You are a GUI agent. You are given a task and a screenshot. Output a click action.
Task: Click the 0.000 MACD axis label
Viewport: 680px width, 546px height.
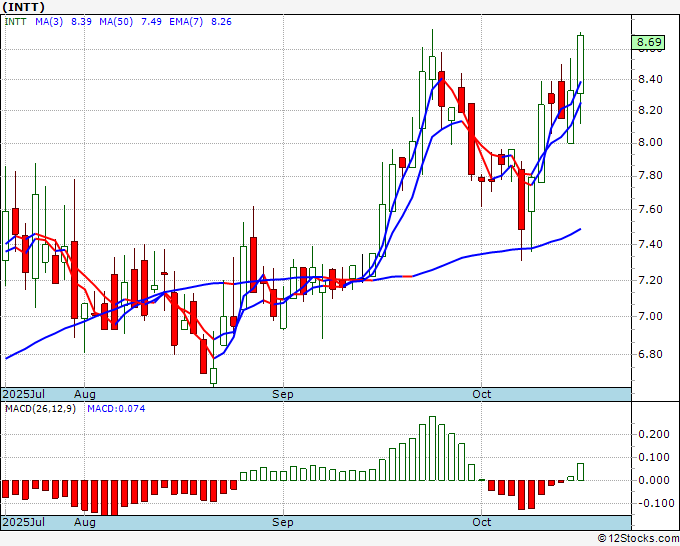(654, 480)
